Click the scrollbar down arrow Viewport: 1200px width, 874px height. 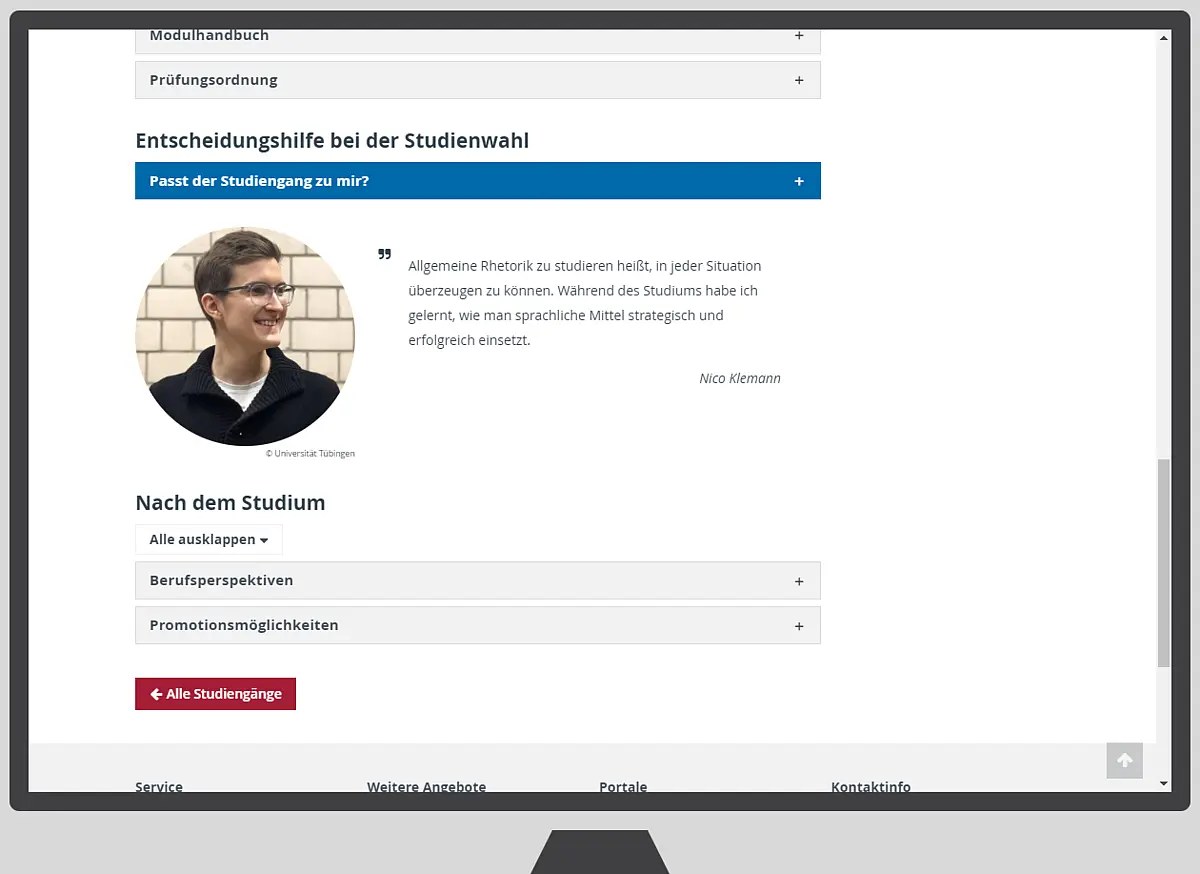[x=1163, y=783]
